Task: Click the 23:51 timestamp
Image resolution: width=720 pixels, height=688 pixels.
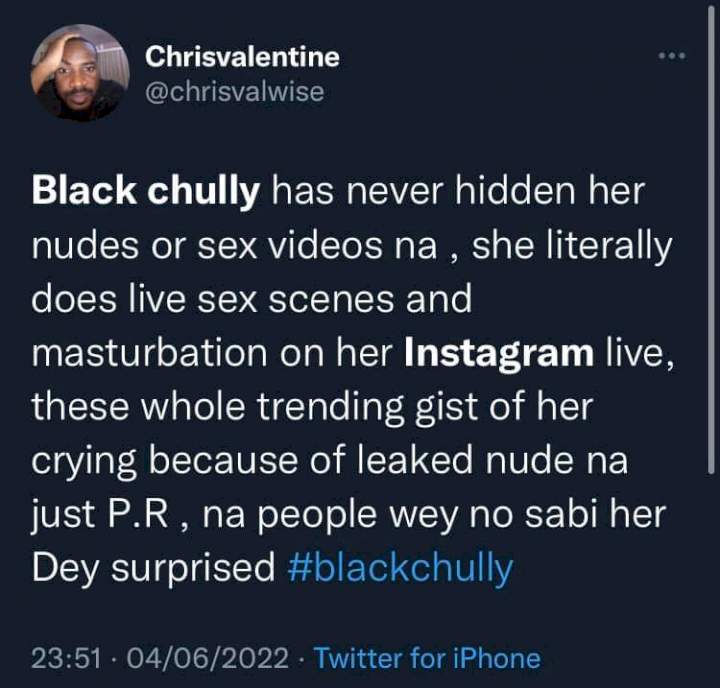Action: pos(66,658)
